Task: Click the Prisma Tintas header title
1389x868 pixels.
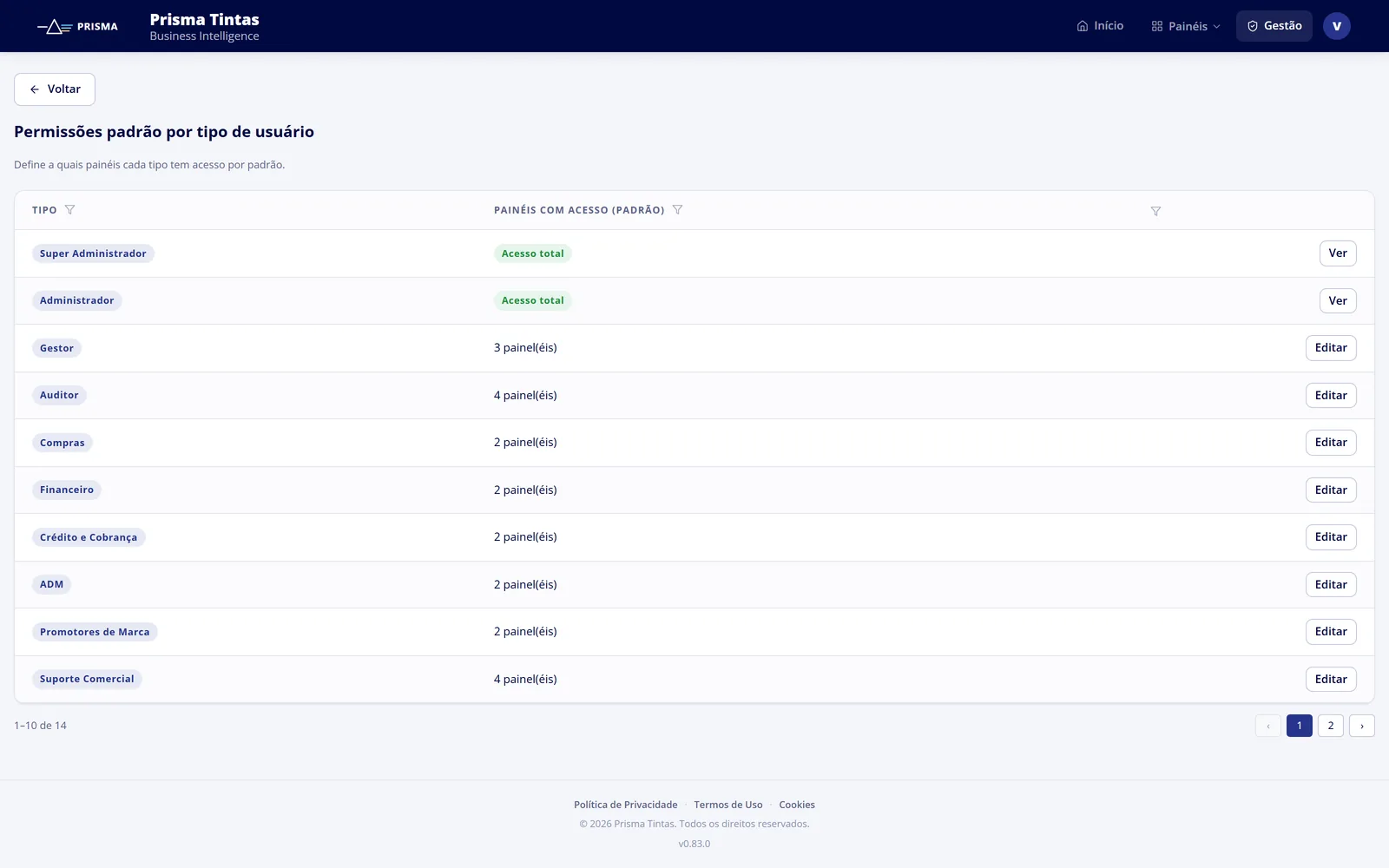Action: coord(205,19)
